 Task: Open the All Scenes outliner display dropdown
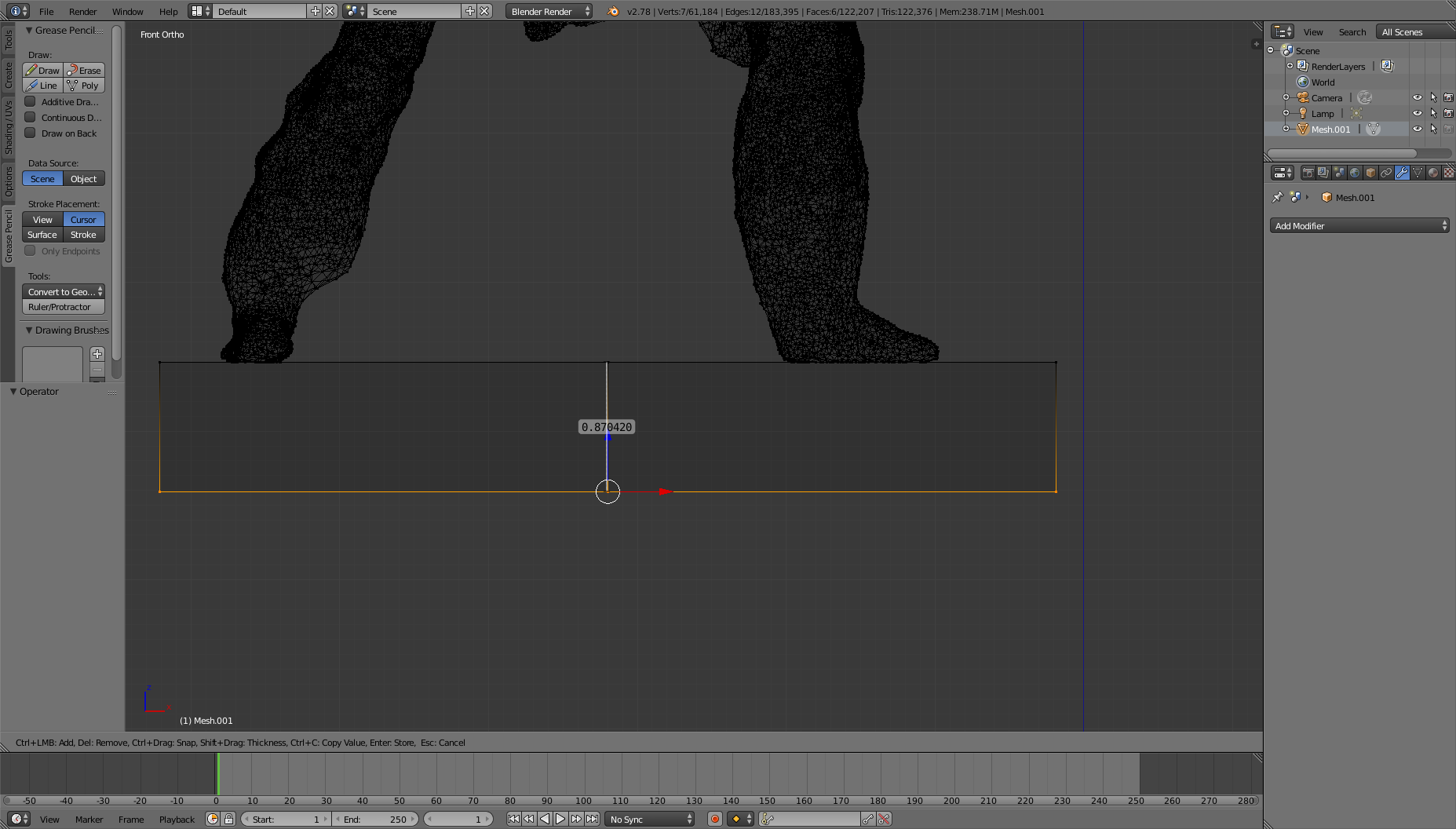(1416, 31)
